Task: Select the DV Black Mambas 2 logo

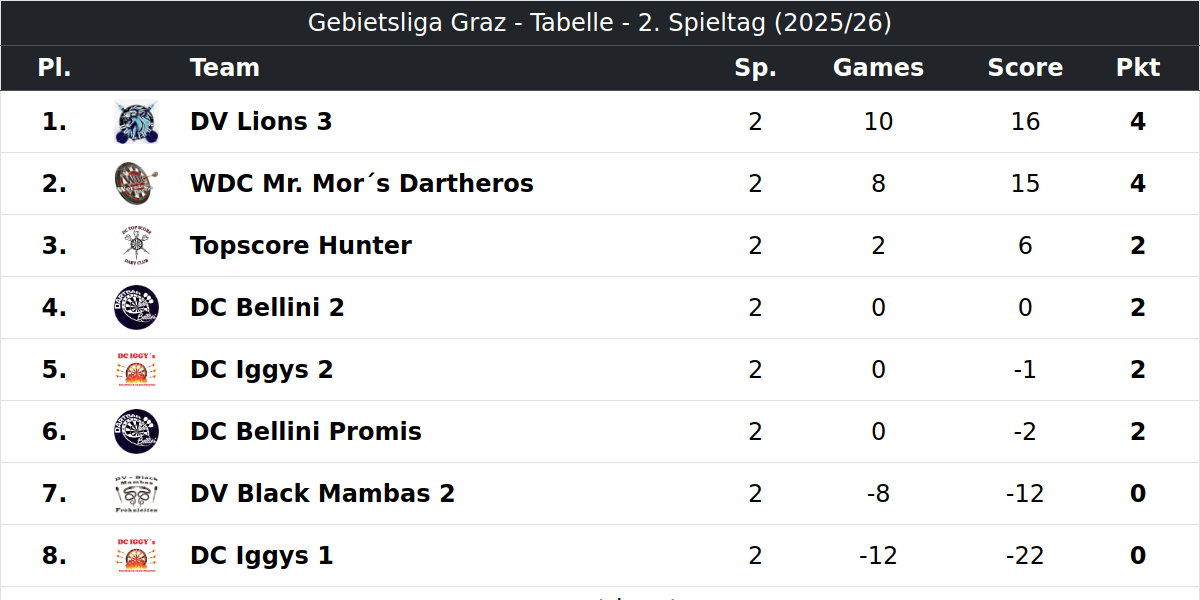Action: [136, 494]
